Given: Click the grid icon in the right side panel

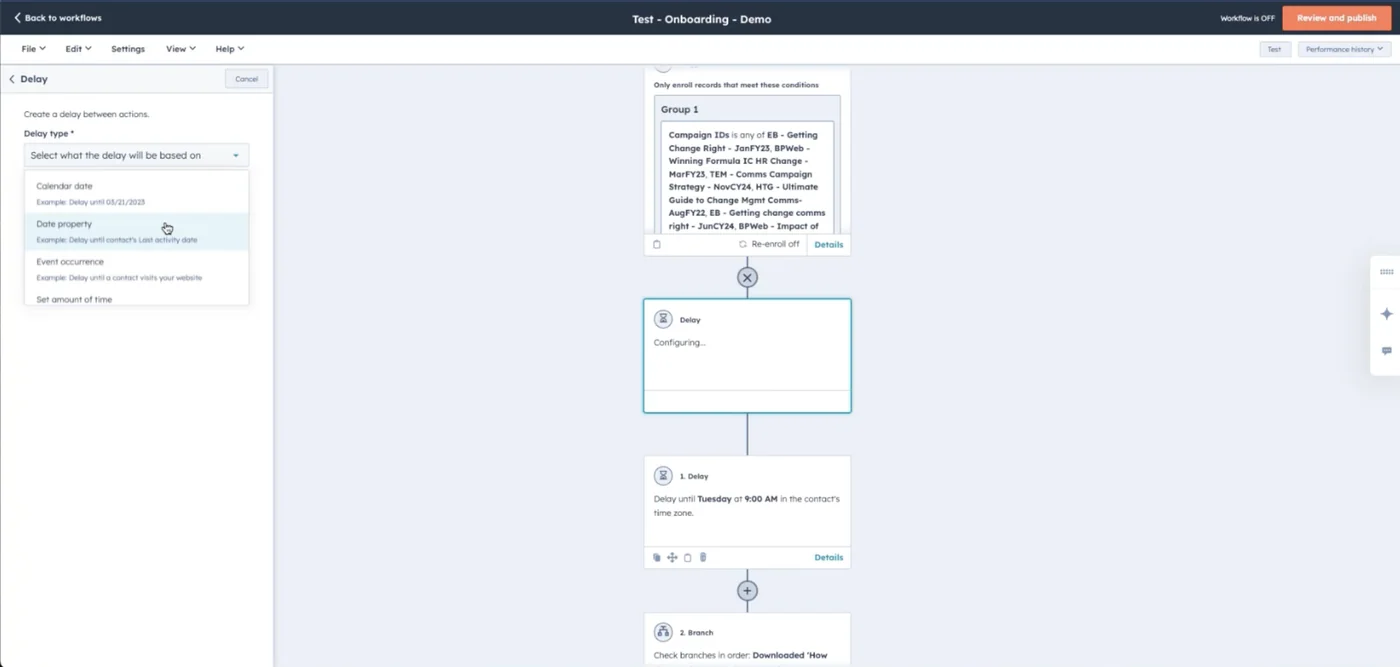Looking at the screenshot, I should (x=1386, y=272).
